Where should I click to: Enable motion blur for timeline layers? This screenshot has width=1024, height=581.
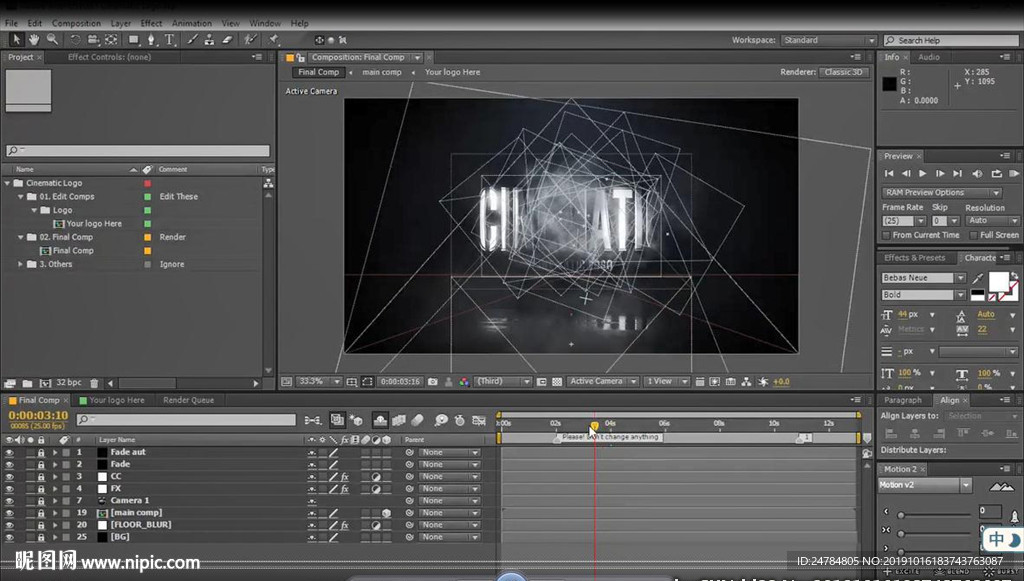(417, 420)
